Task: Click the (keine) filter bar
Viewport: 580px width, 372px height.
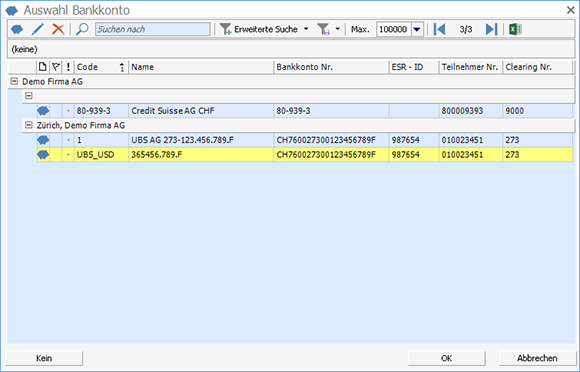Action: (290, 49)
